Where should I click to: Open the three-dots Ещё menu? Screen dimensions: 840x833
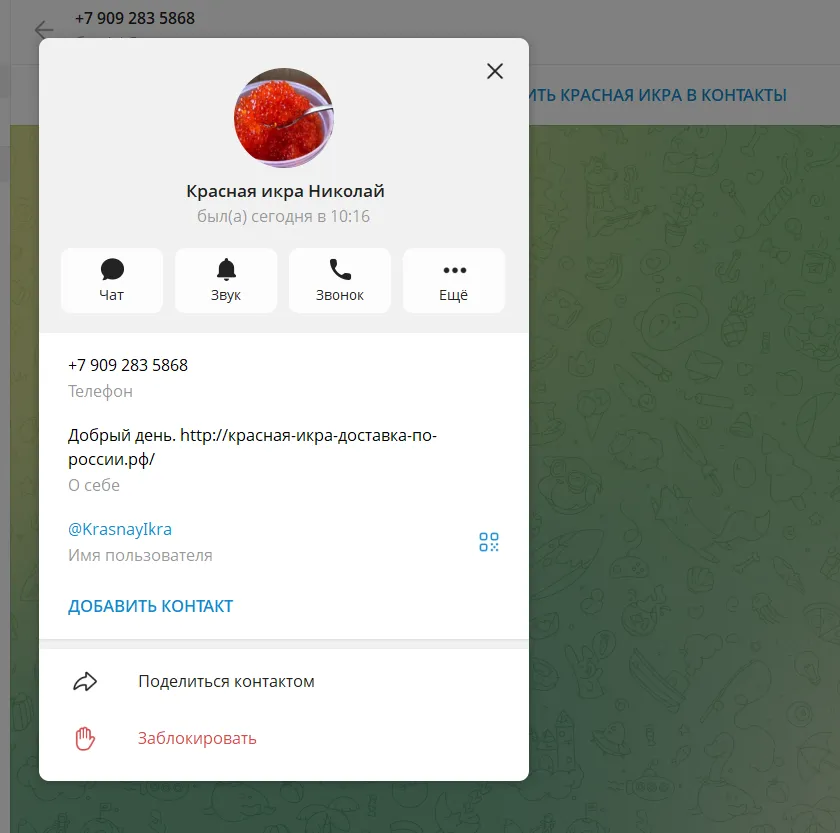tap(454, 270)
